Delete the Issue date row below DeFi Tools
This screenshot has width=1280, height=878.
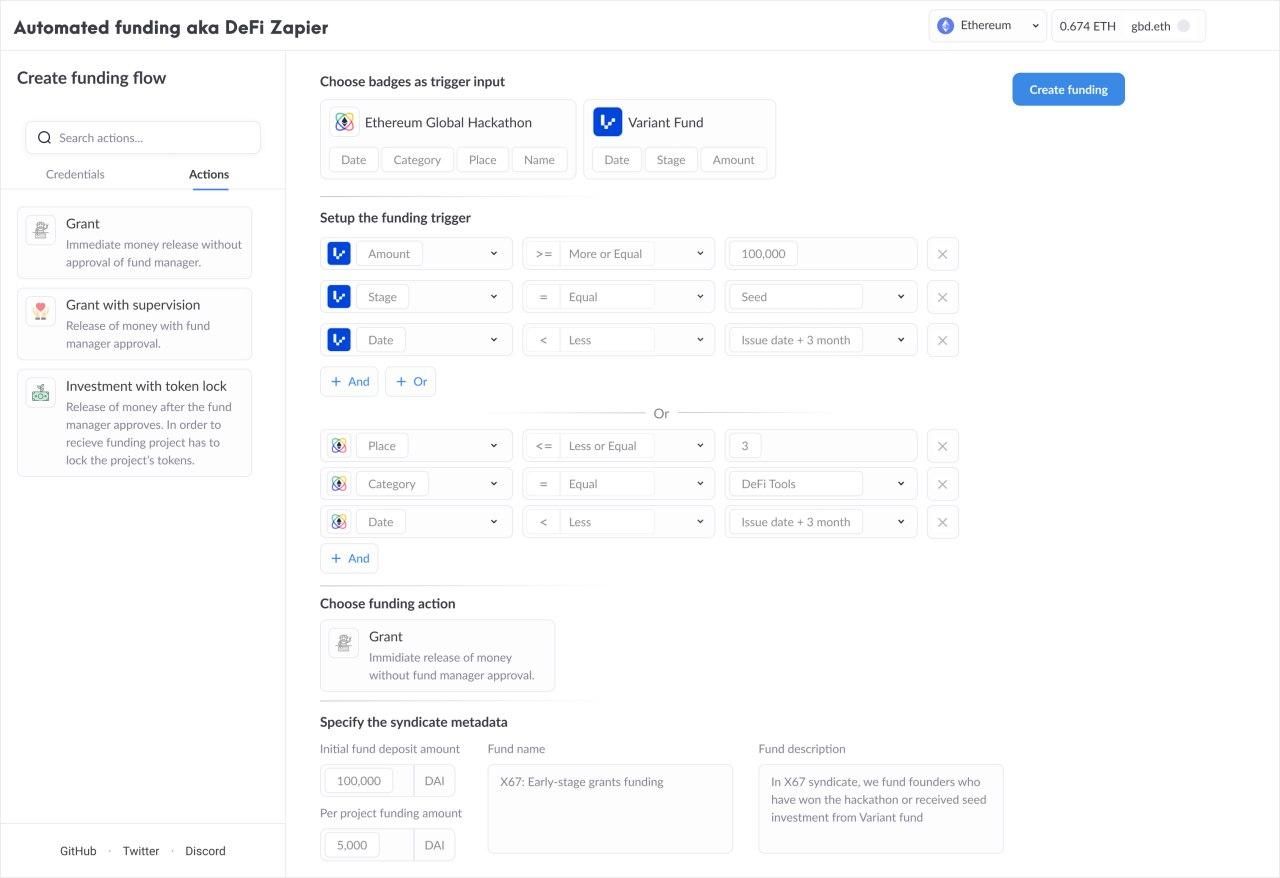pyautogui.click(x=943, y=522)
